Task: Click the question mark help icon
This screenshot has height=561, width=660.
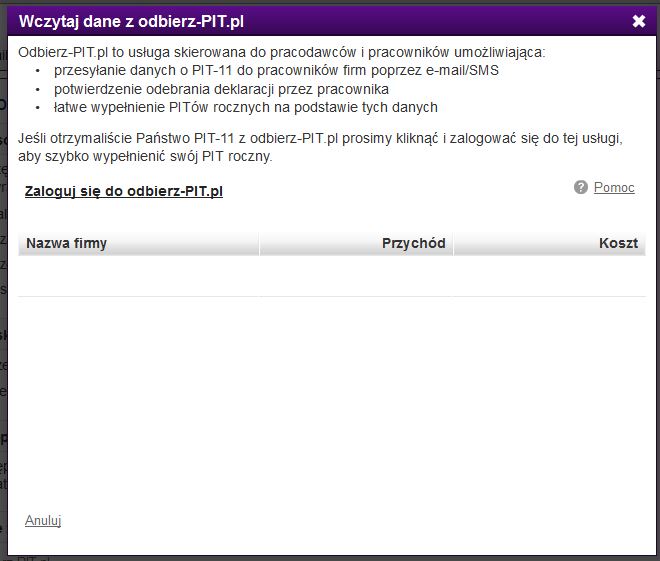Action: (x=581, y=188)
